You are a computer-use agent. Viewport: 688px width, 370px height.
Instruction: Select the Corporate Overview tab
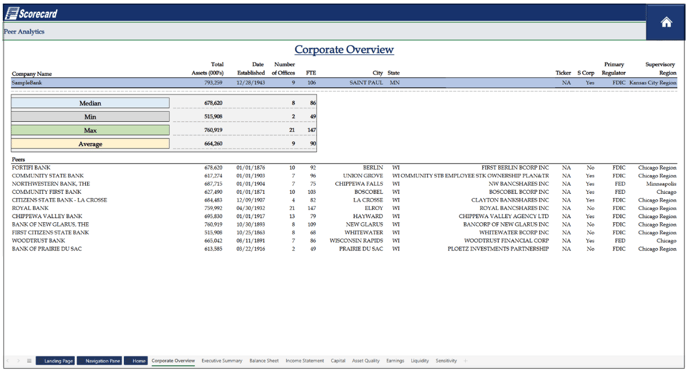pyautogui.click(x=173, y=361)
